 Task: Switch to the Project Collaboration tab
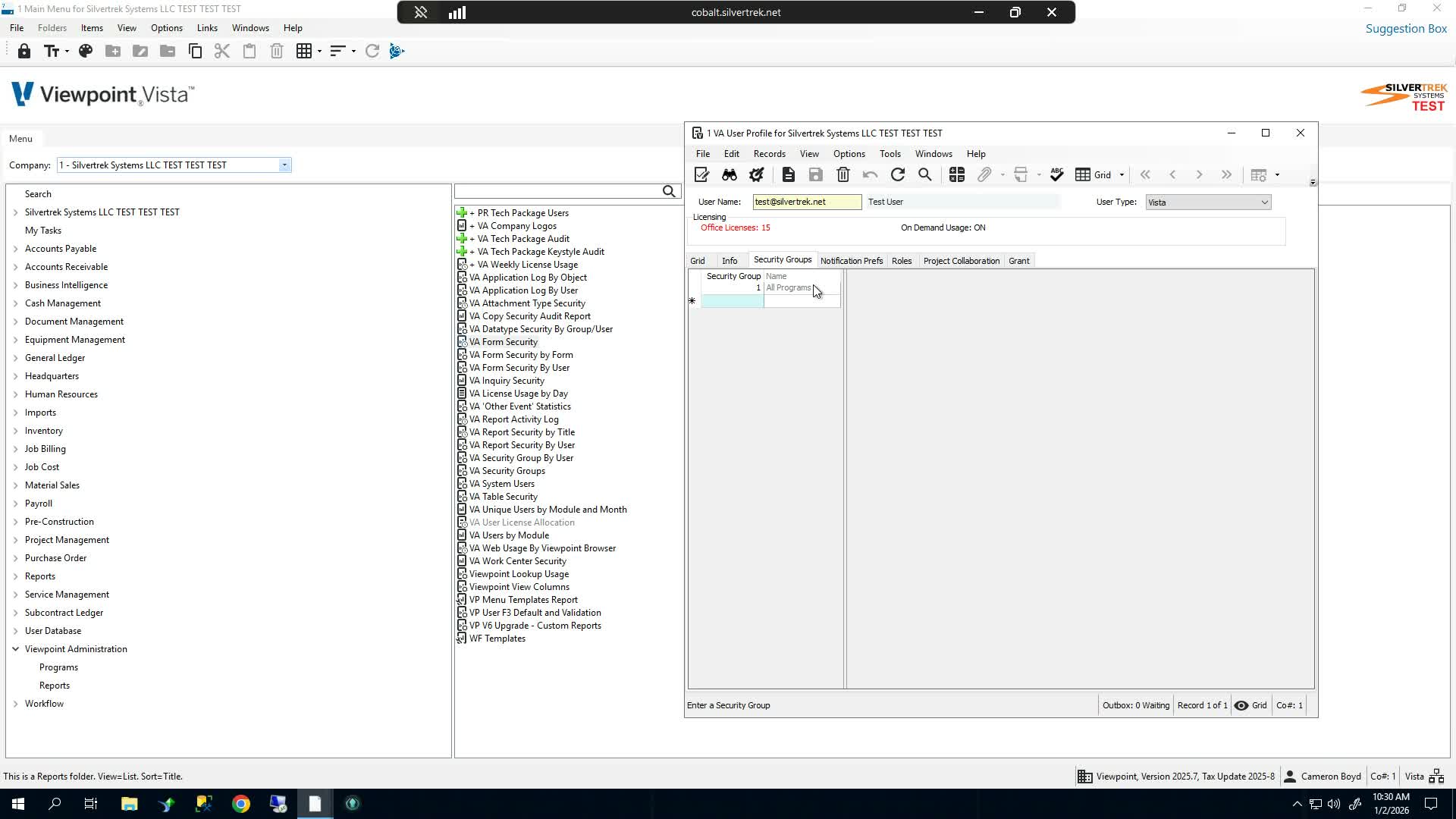pos(962,261)
